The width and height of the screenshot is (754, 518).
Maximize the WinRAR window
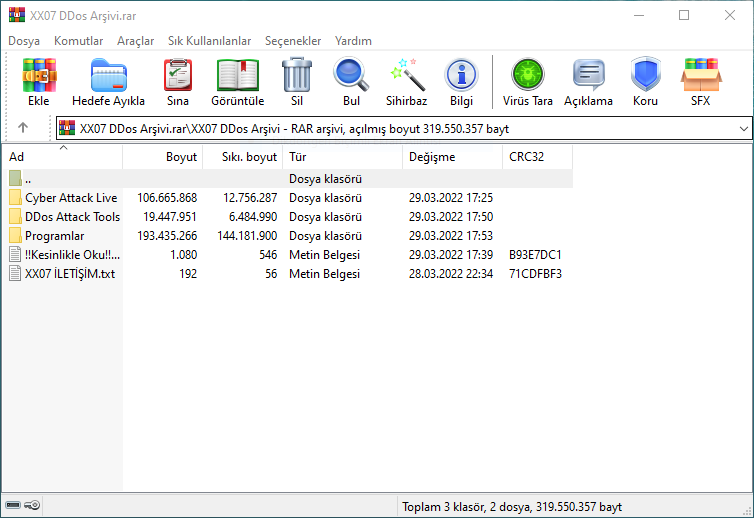point(684,15)
